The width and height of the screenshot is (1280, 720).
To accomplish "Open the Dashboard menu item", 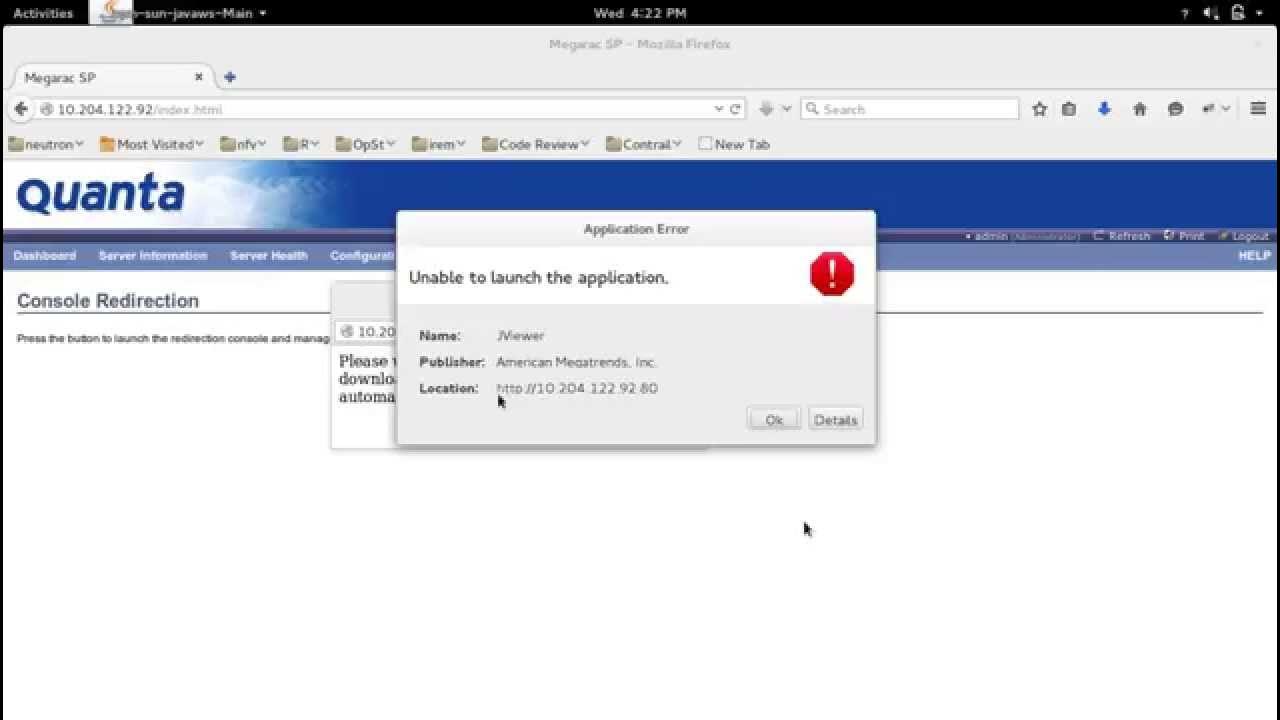I will (45, 256).
